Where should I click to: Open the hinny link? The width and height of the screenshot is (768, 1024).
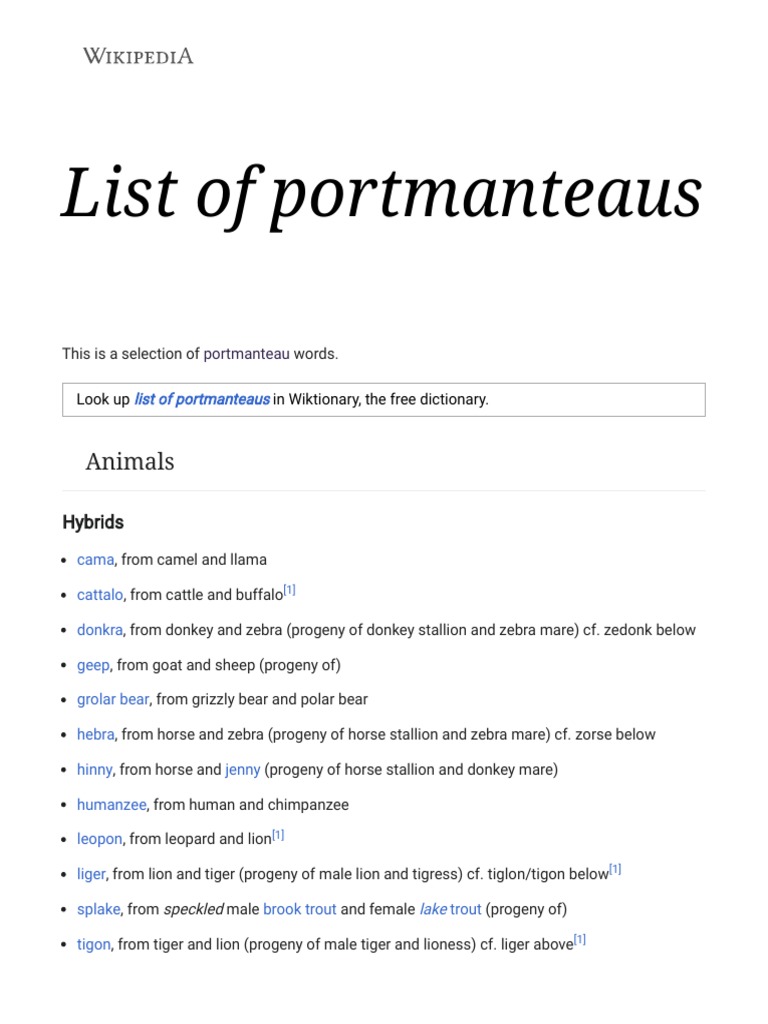click(x=94, y=769)
